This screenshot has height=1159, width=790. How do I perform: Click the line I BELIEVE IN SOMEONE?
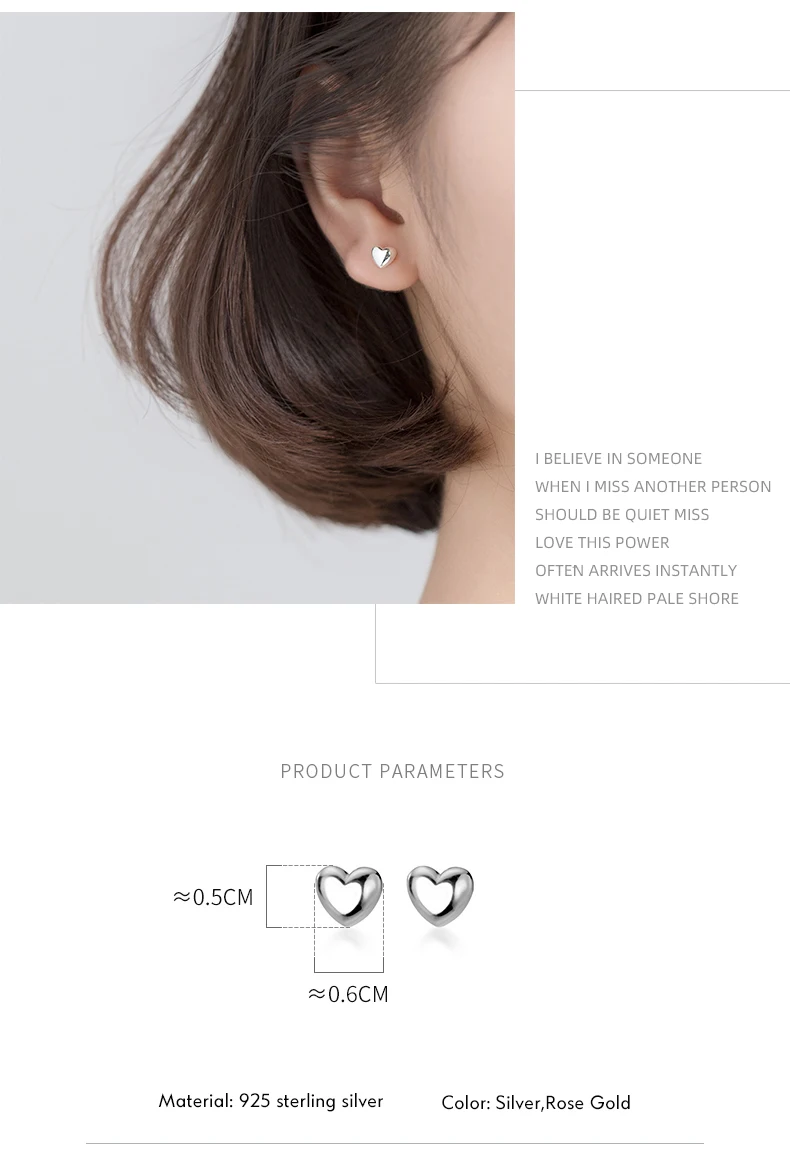(x=619, y=458)
